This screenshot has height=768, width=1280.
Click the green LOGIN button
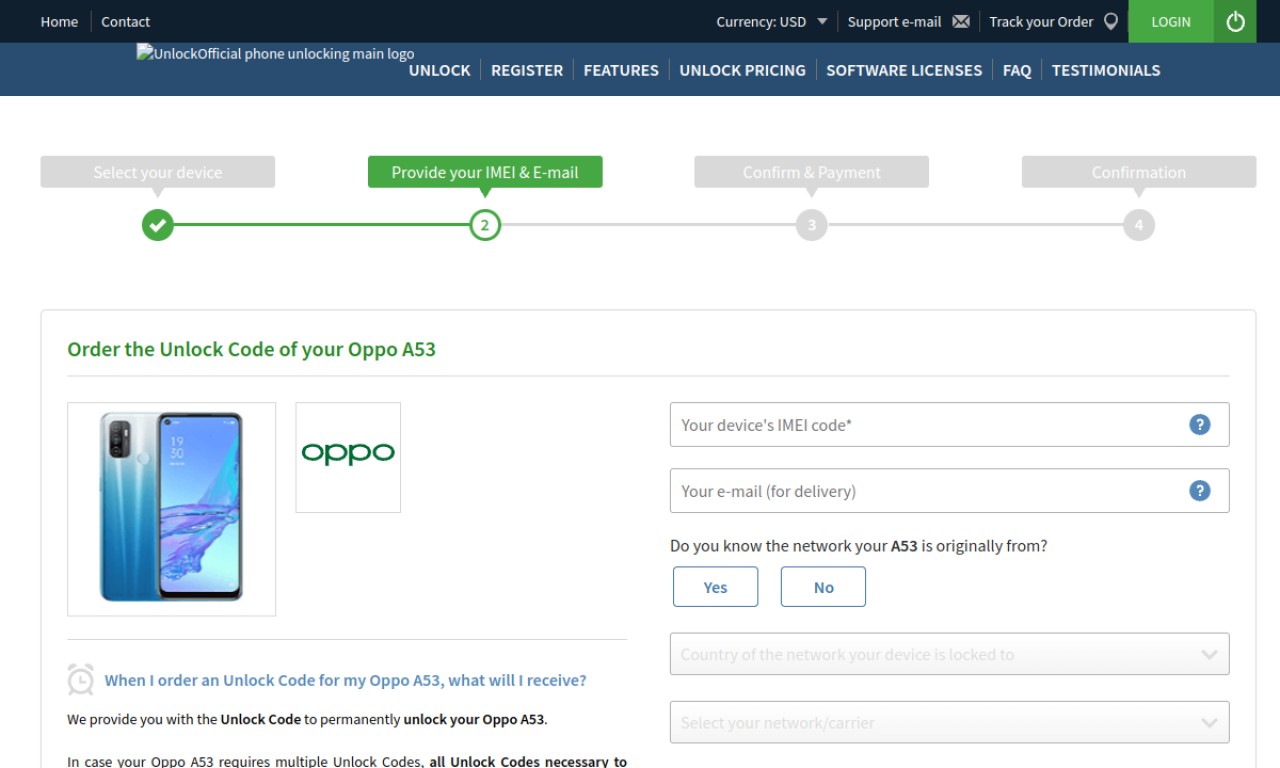pos(1171,21)
